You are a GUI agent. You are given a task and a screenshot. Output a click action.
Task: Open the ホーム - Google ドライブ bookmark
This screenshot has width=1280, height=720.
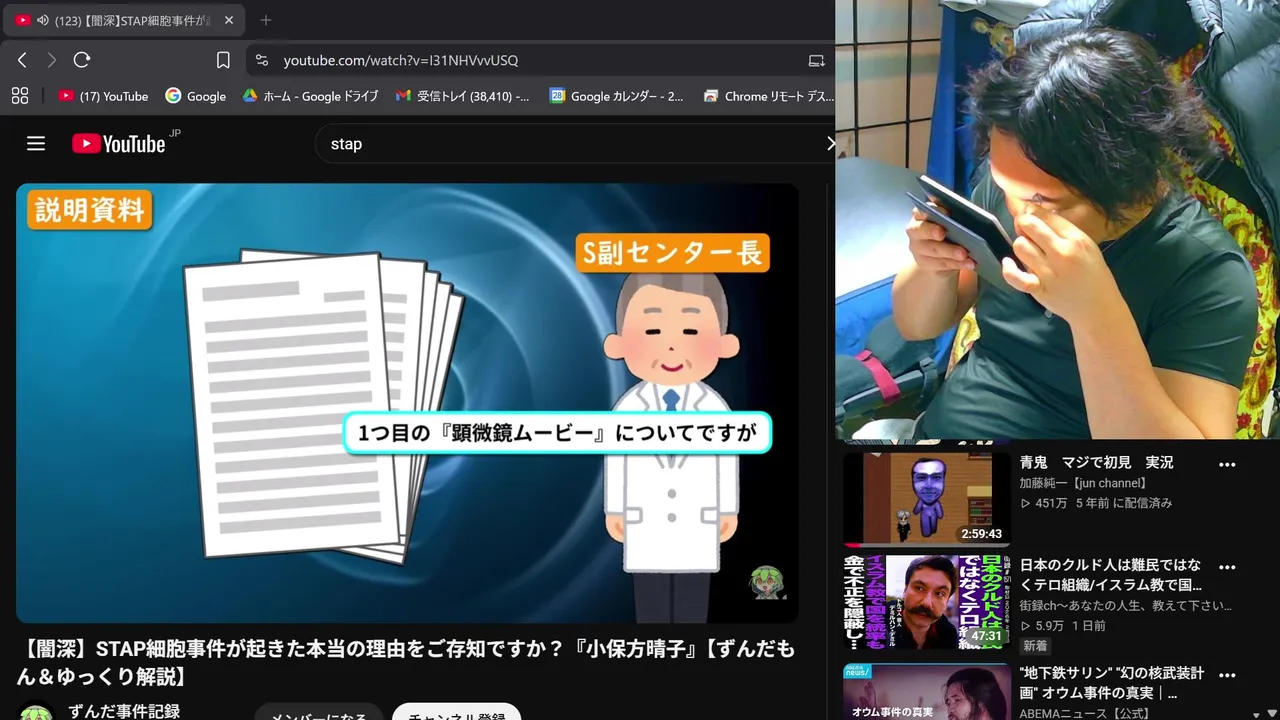(x=310, y=96)
